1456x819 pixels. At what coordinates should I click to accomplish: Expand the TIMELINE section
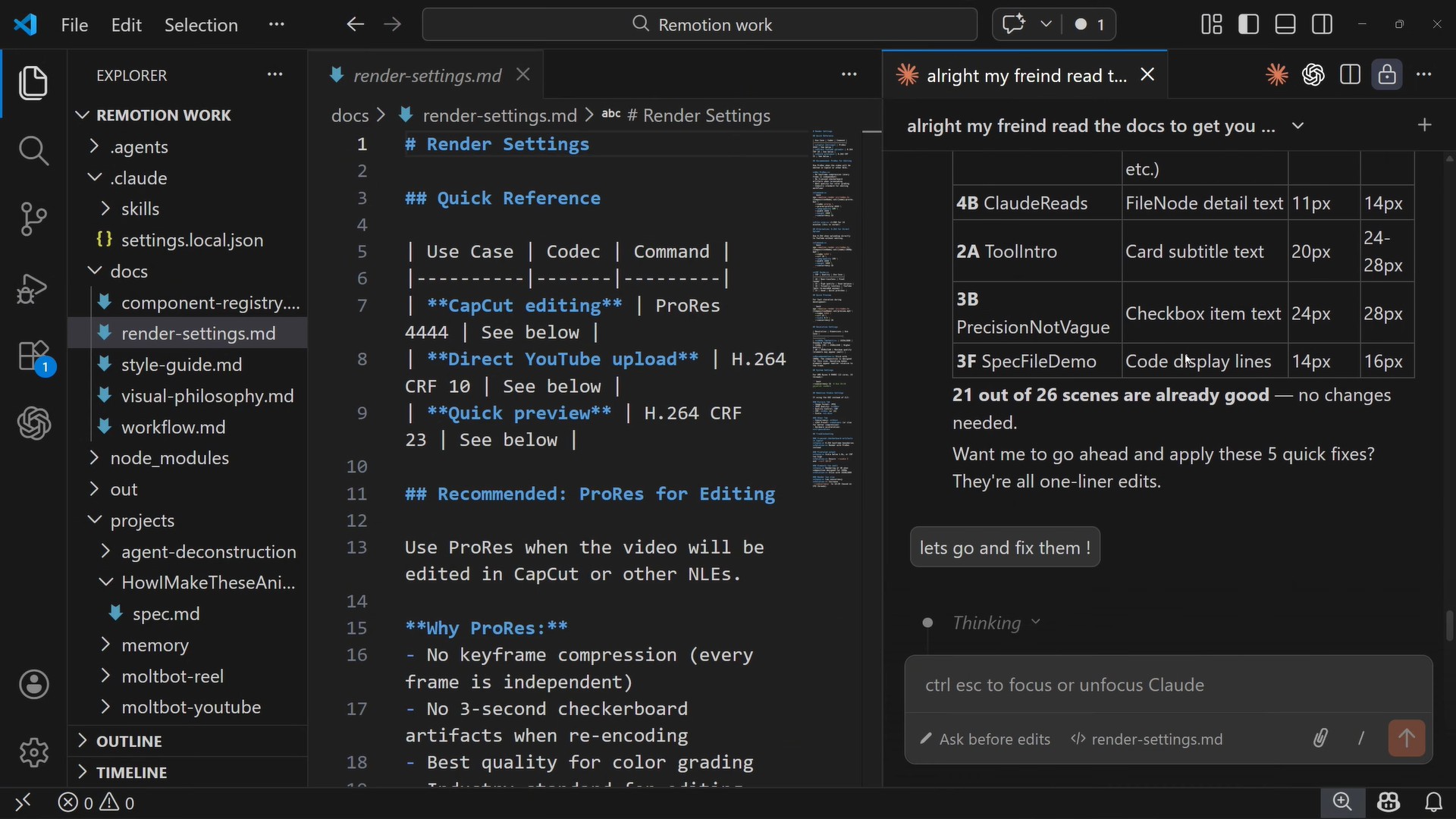[187, 772]
